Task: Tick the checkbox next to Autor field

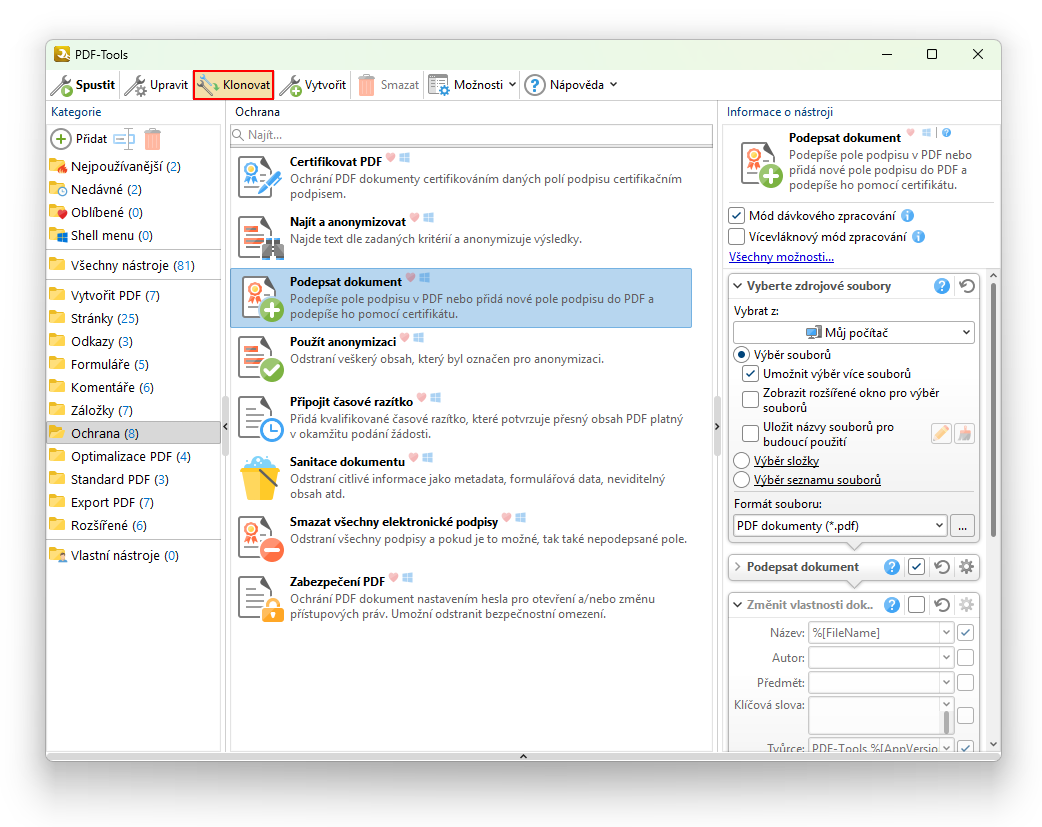Action: click(x=966, y=657)
